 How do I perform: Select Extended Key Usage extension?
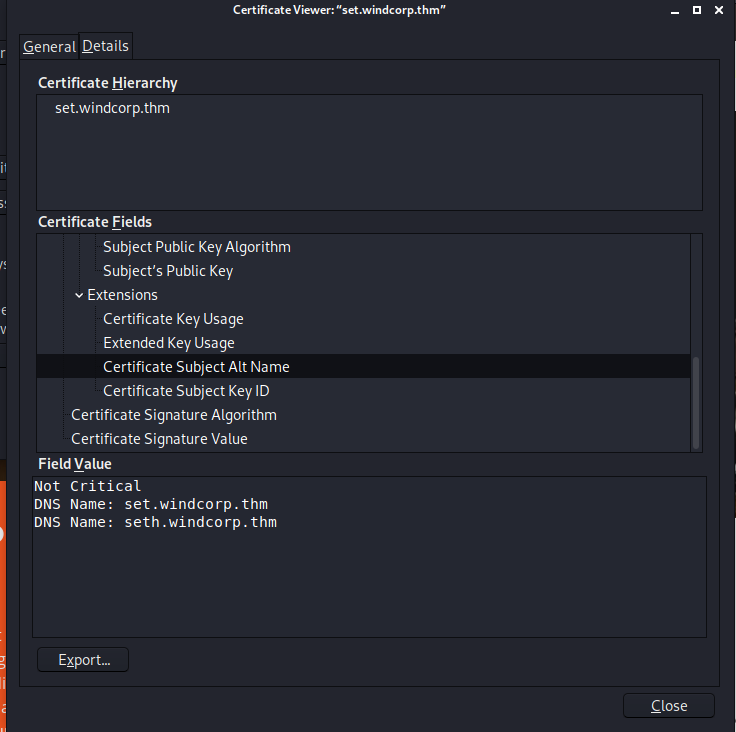168,343
